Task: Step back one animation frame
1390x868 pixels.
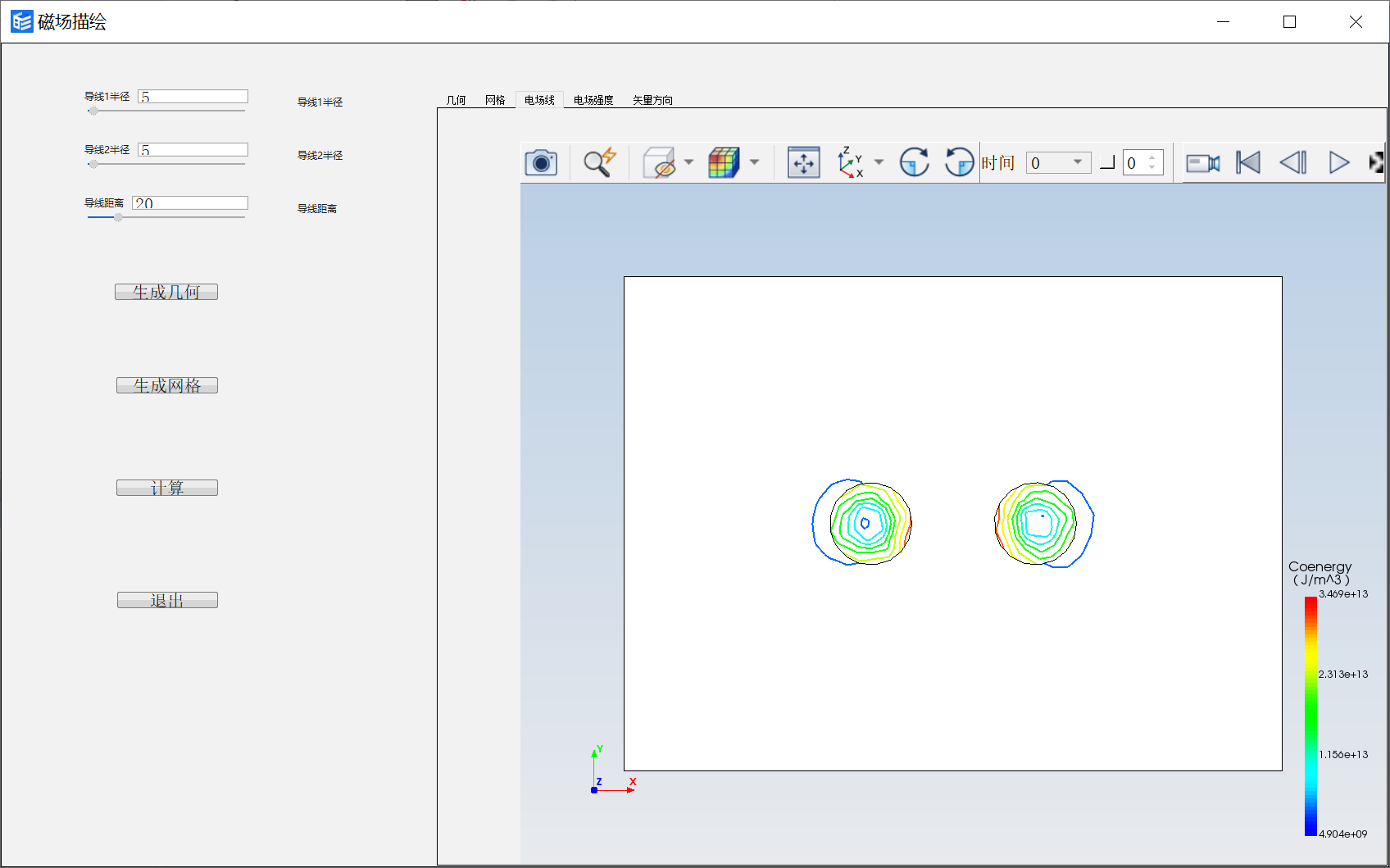Action: click(x=1293, y=162)
